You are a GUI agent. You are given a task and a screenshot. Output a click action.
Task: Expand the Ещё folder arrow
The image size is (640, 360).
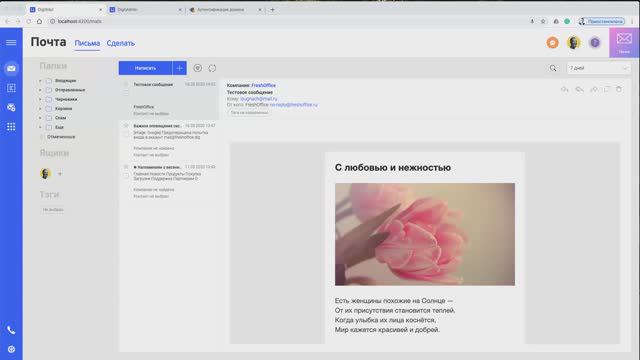40,127
